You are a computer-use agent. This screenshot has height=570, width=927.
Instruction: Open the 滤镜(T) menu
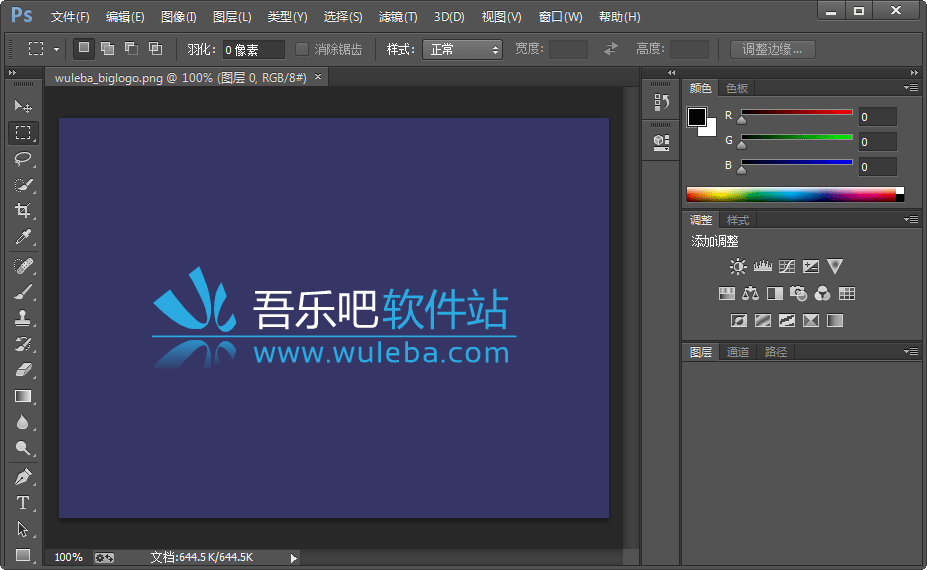coord(398,17)
